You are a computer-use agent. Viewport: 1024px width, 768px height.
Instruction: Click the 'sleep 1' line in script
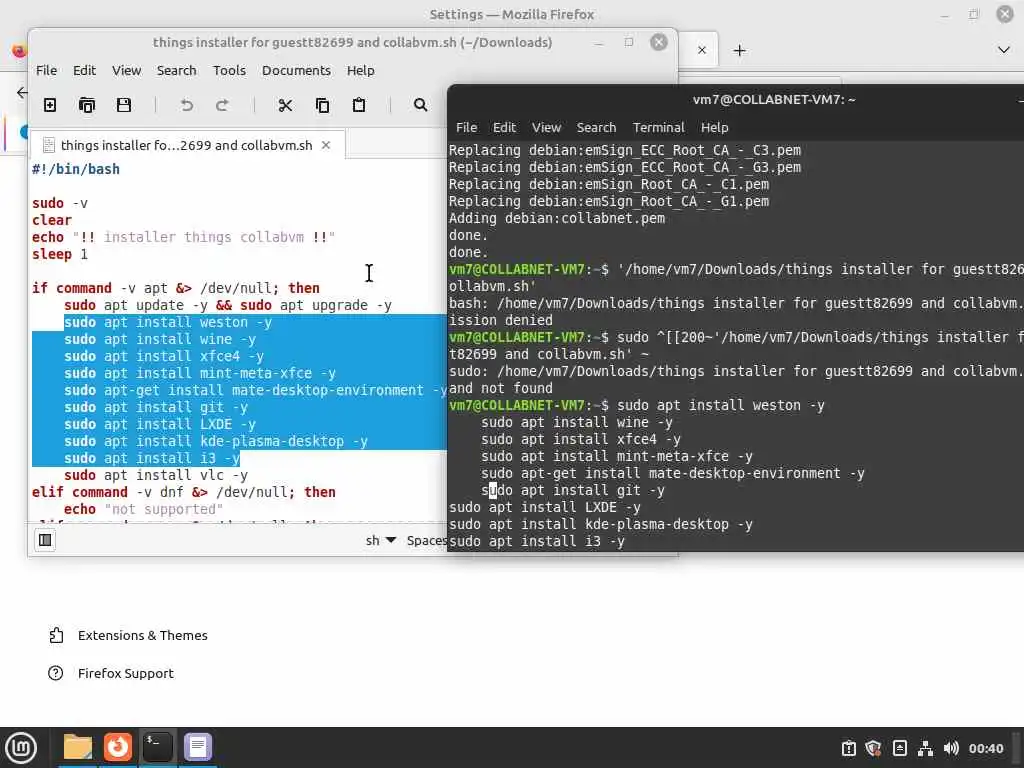click(x=59, y=254)
